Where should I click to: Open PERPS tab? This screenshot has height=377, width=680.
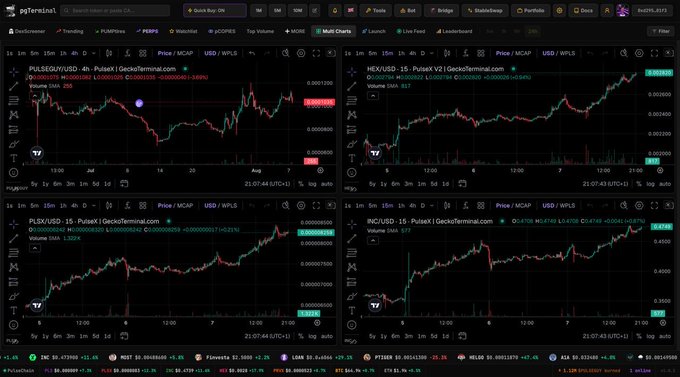pos(147,31)
